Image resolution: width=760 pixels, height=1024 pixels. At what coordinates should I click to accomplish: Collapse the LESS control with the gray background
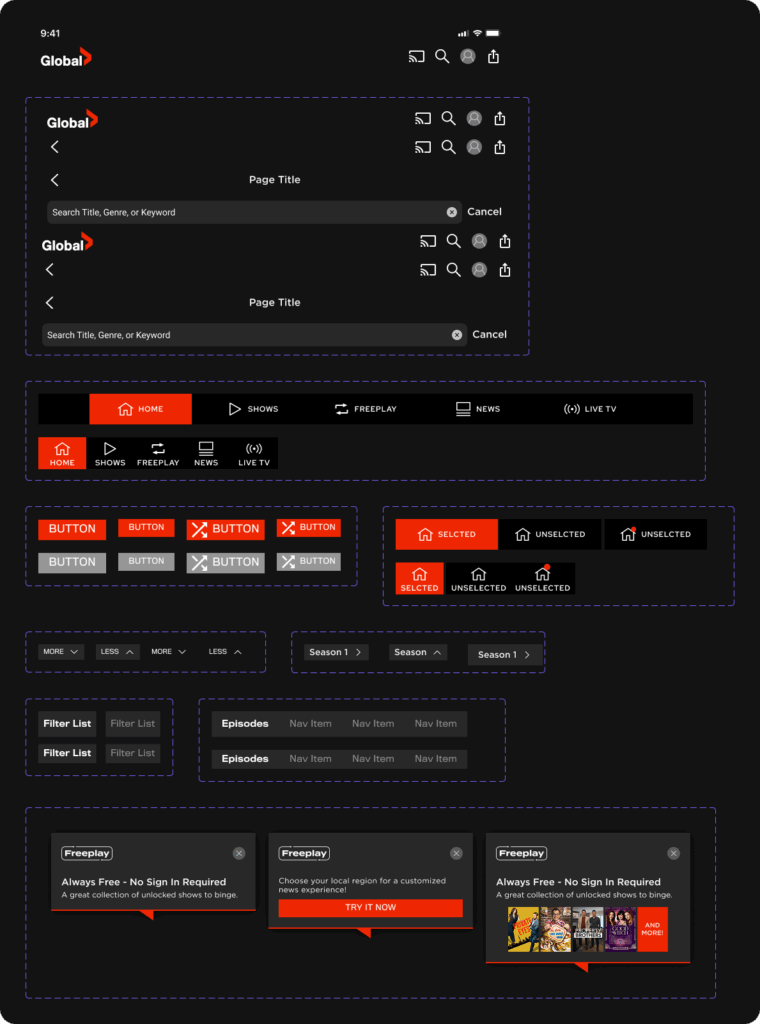click(x=117, y=652)
